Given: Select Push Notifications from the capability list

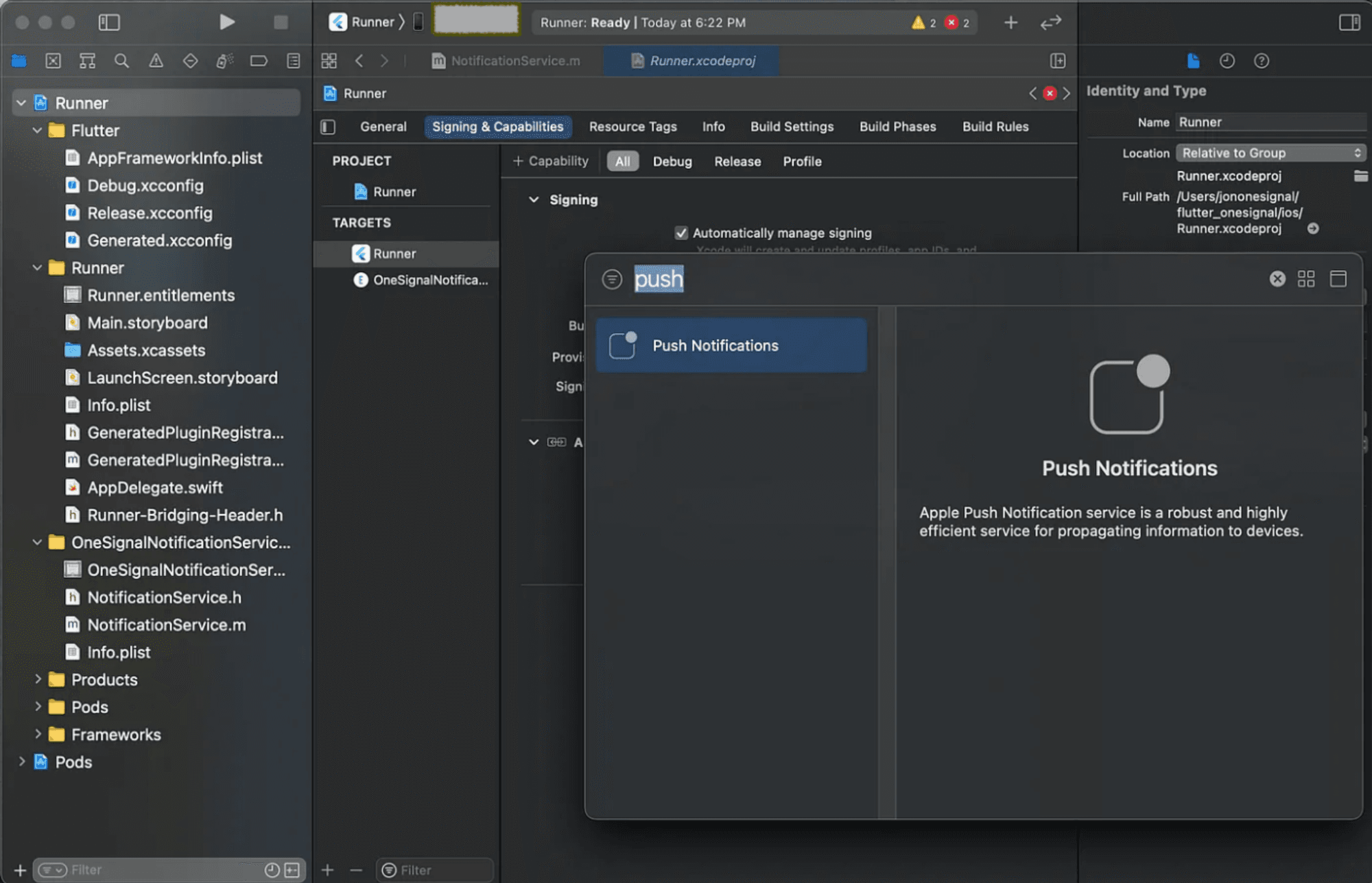Looking at the screenshot, I should [731, 345].
